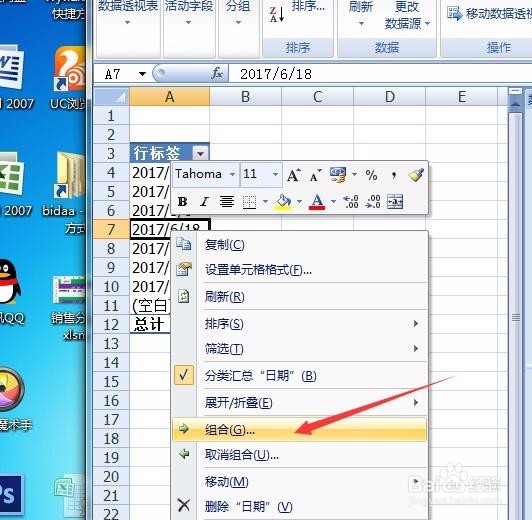The width and height of the screenshot is (532, 520).
Task: Expand the accounting format dropdown arrow
Action: click(354, 174)
